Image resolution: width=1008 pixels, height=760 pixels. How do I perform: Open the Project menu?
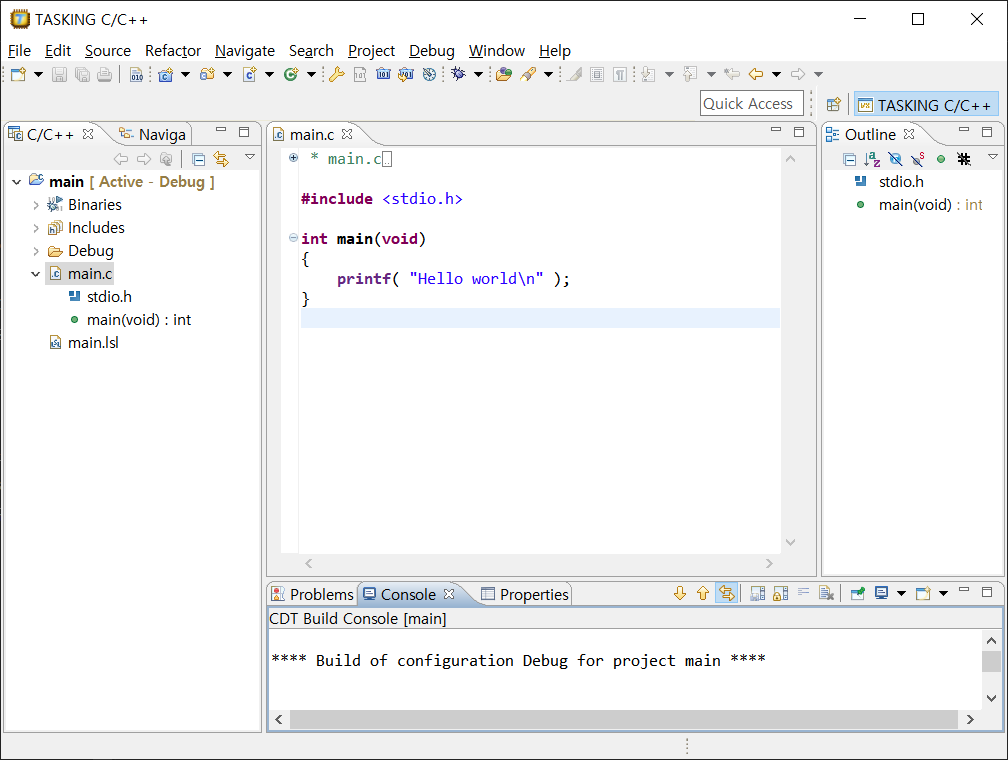pos(371,51)
